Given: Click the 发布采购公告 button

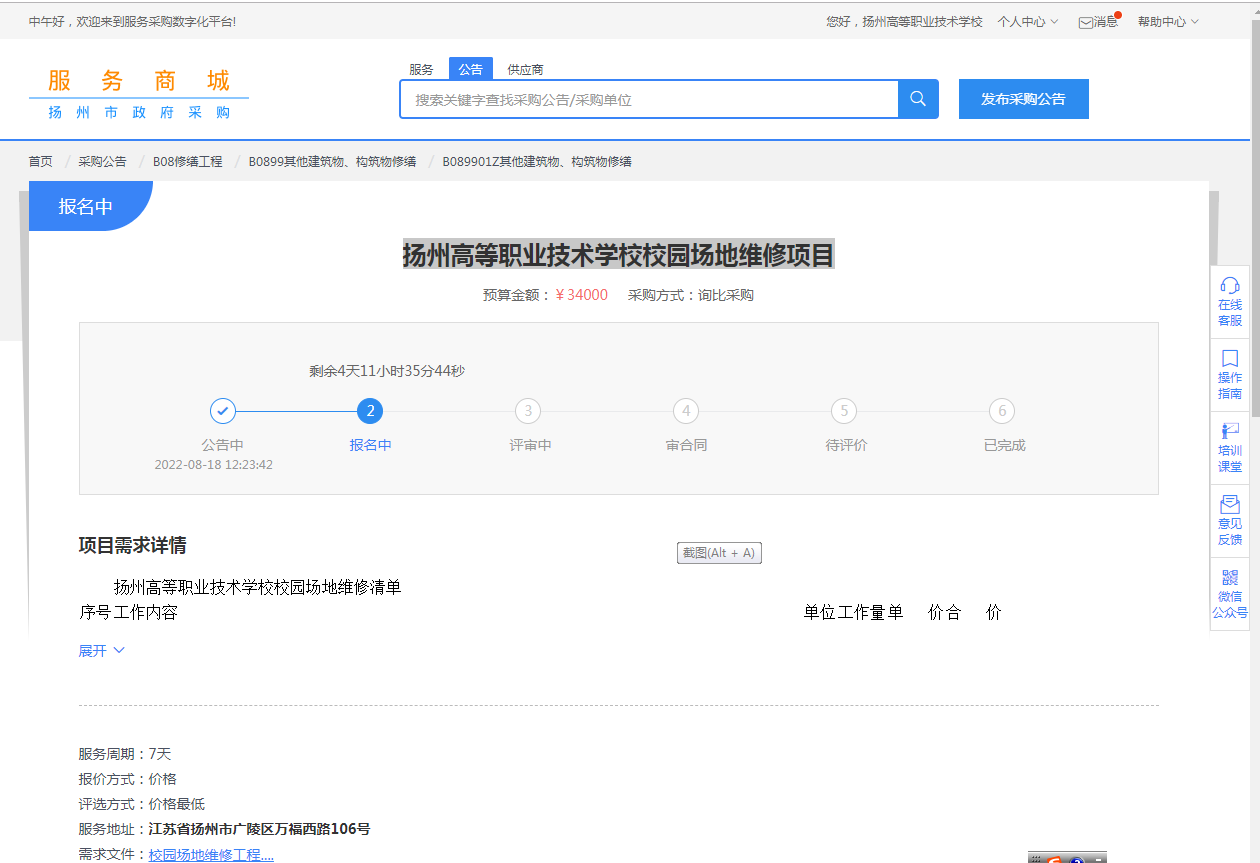Looking at the screenshot, I should pyautogui.click(x=1023, y=99).
